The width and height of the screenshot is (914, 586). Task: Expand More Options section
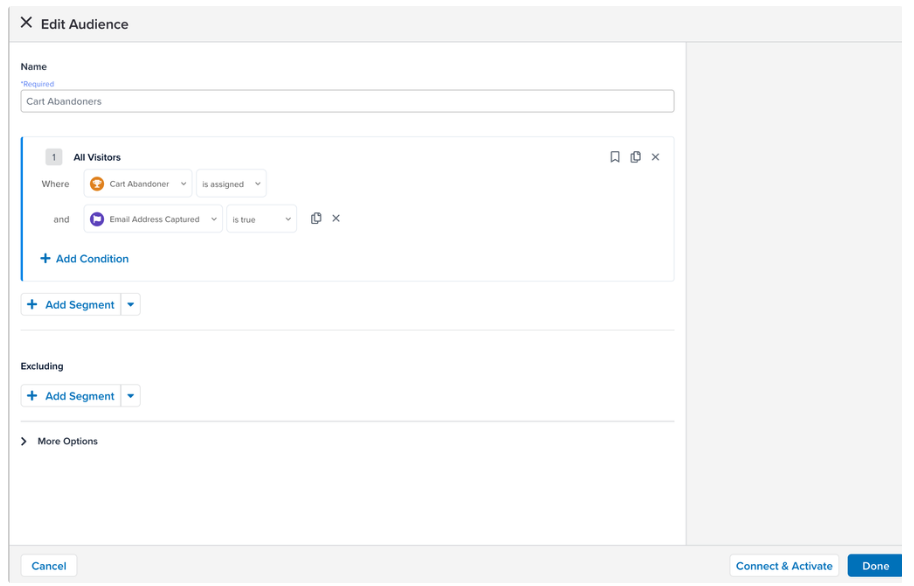pos(59,441)
